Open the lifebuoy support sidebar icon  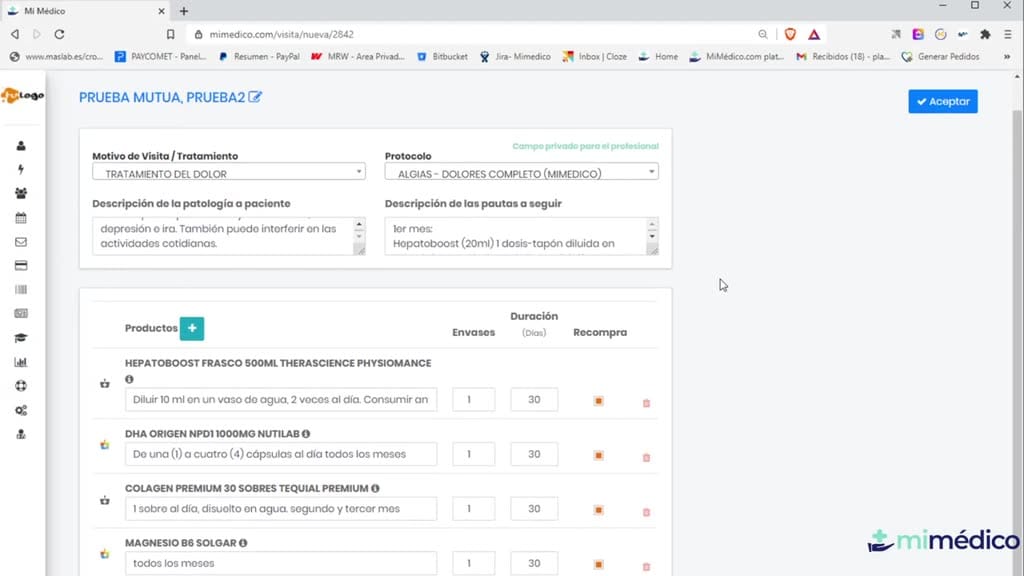(x=21, y=386)
